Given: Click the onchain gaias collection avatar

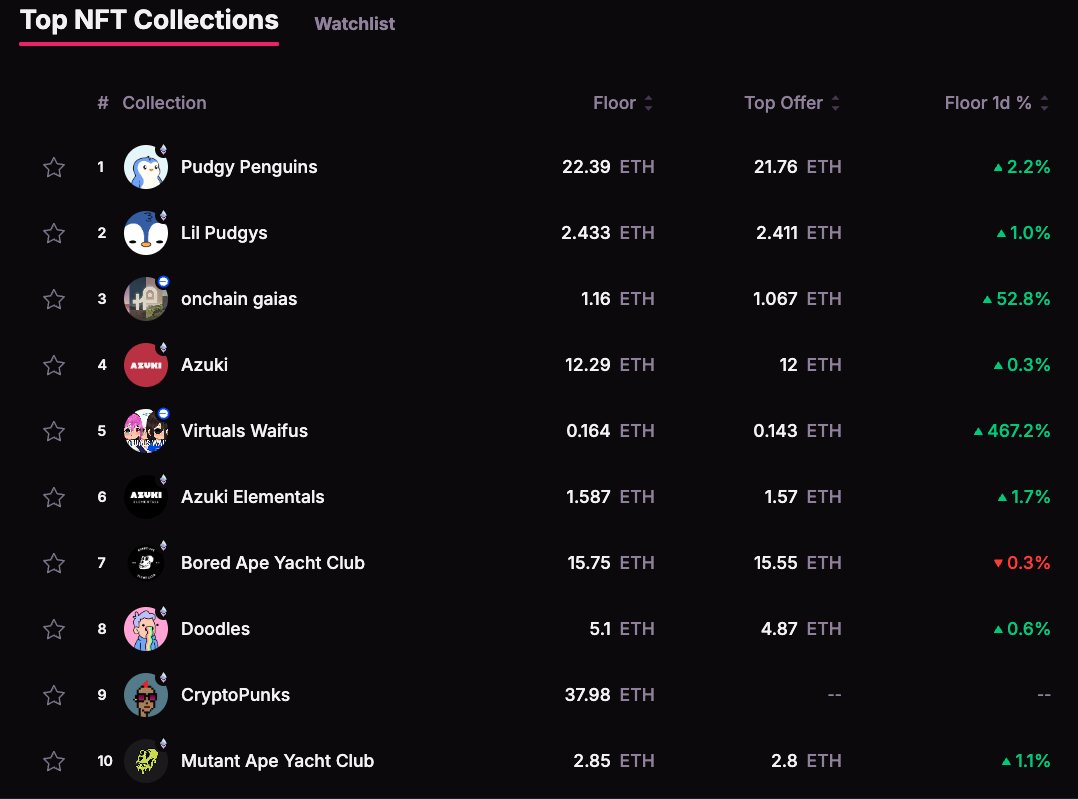Looking at the screenshot, I should click(x=146, y=299).
